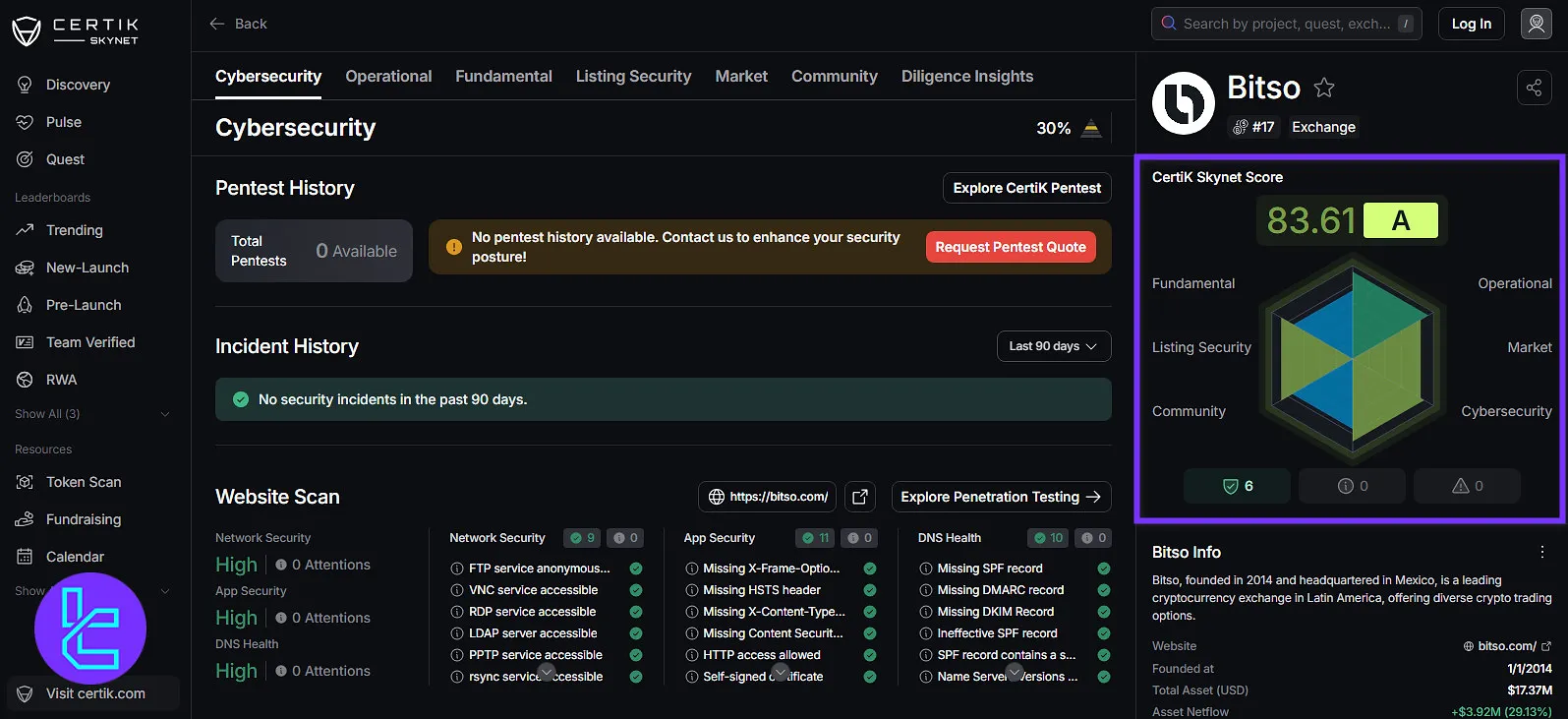The width and height of the screenshot is (1568, 719).
Task: Expand Network Security list chevron
Action: pos(547,673)
